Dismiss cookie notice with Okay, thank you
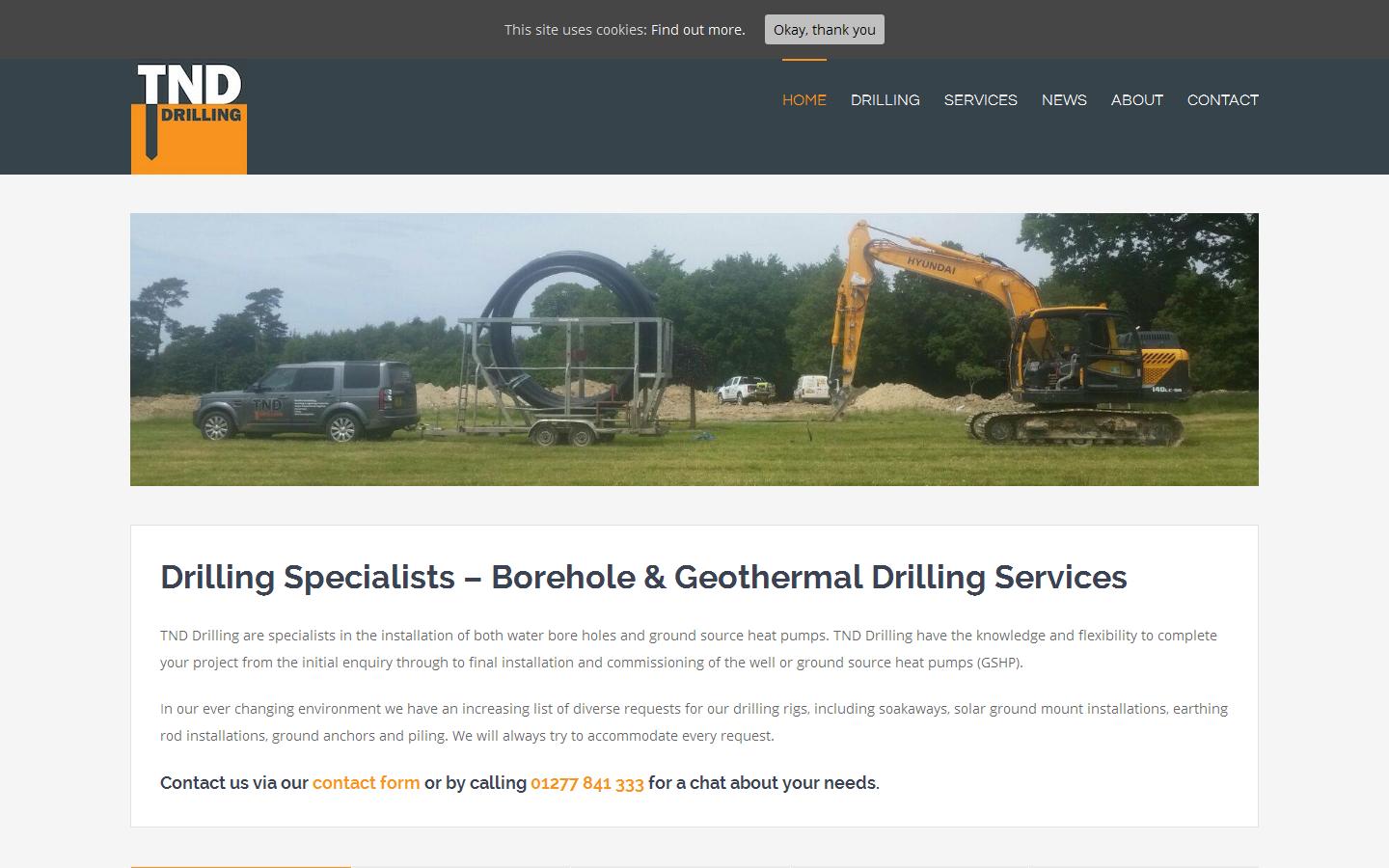The width and height of the screenshot is (1389, 868). (x=825, y=30)
